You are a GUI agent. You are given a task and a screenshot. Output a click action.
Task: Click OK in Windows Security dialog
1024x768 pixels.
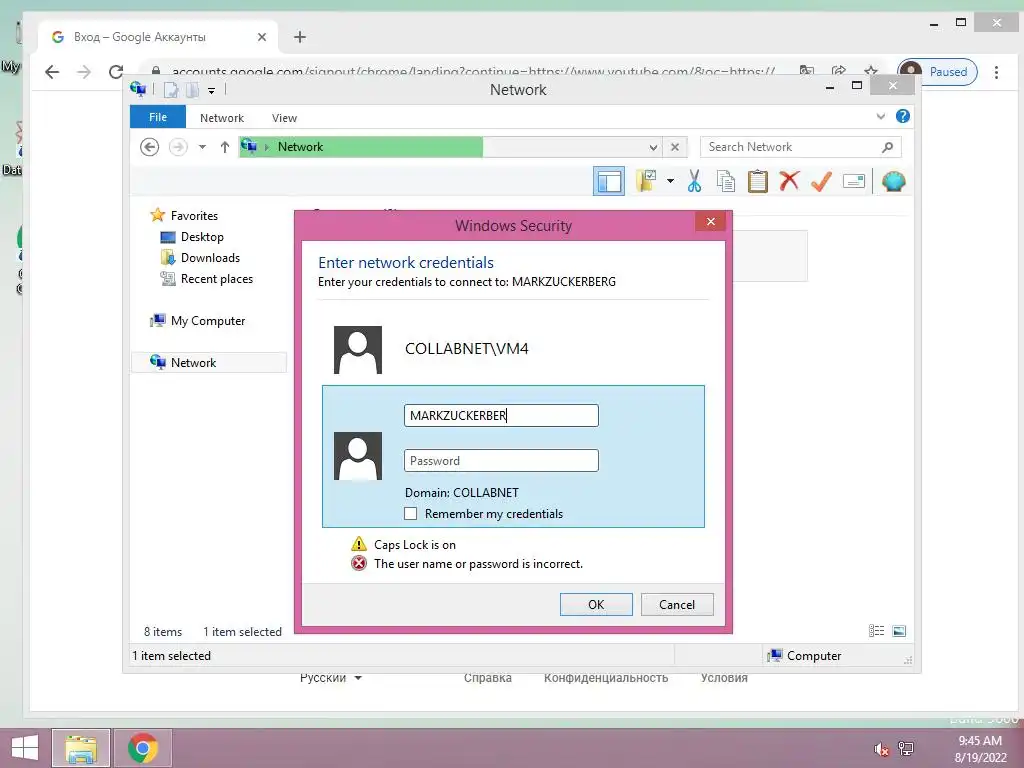coord(596,604)
